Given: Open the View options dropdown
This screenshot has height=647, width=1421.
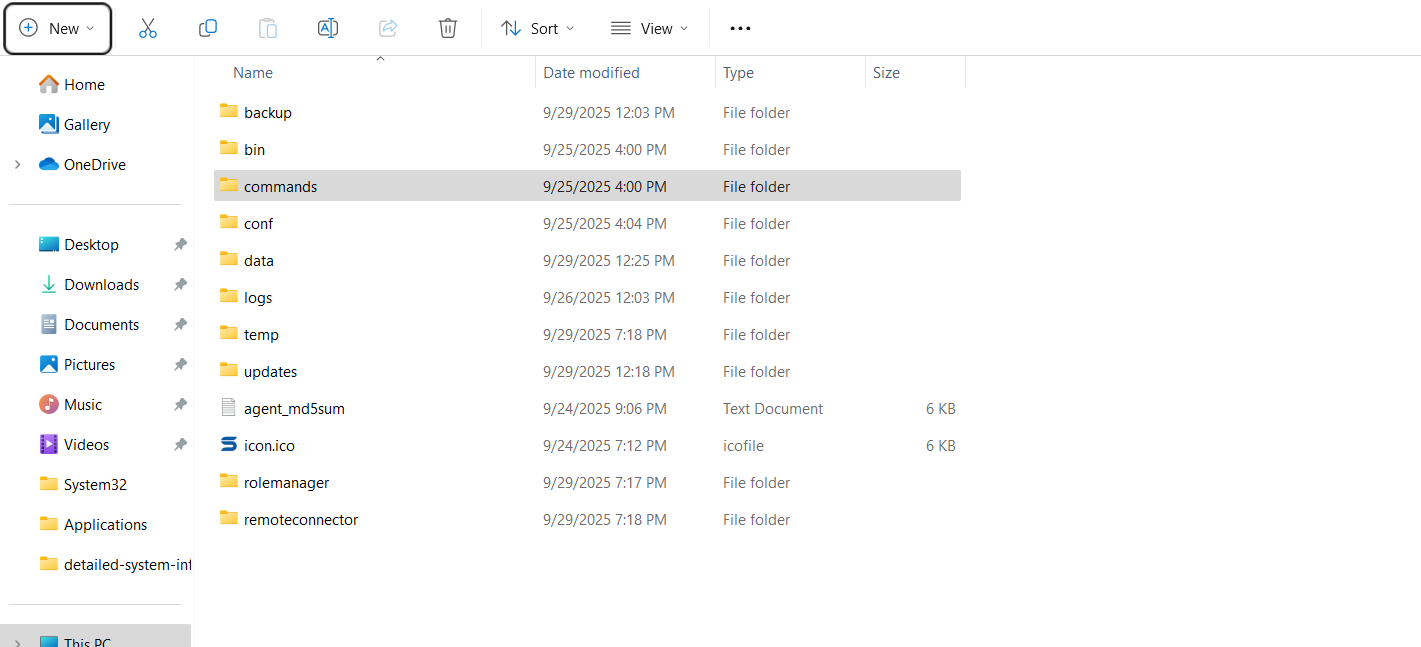Looking at the screenshot, I should point(649,28).
